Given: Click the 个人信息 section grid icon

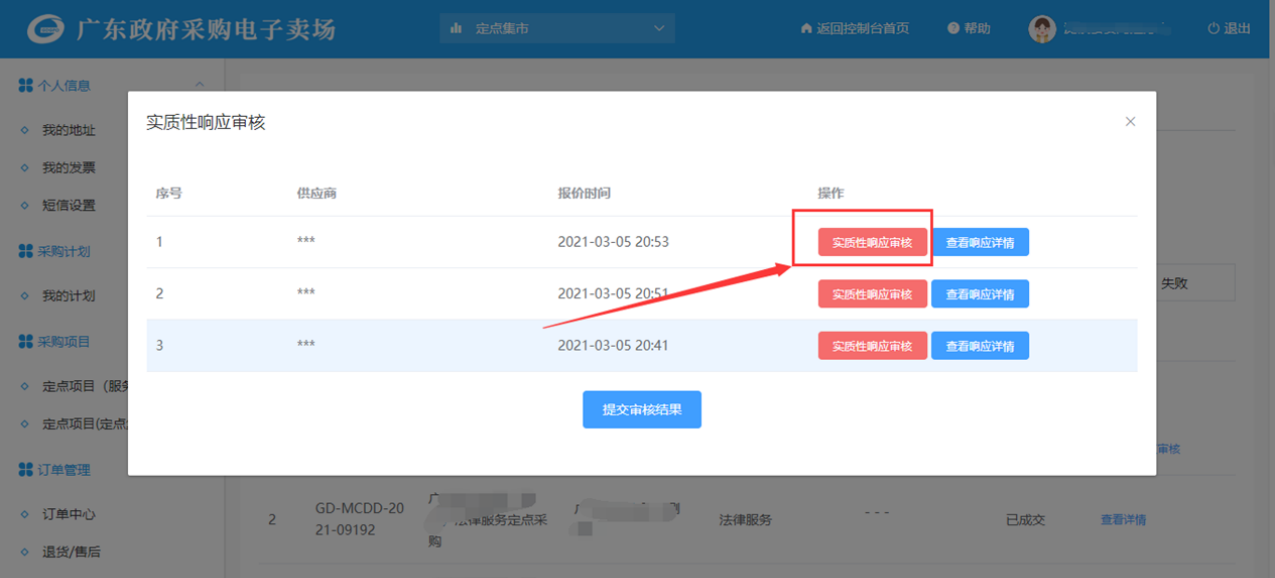Looking at the screenshot, I should (x=26, y=86).
